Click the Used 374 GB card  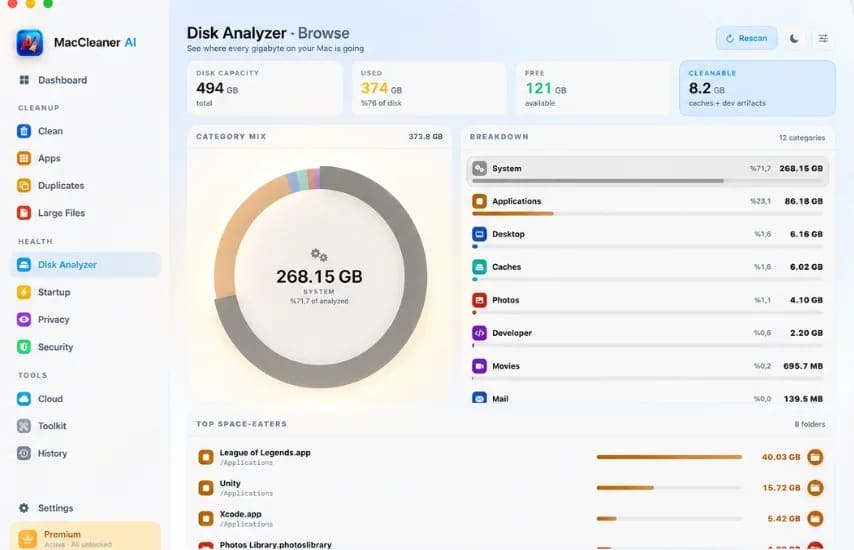point(429,88)
